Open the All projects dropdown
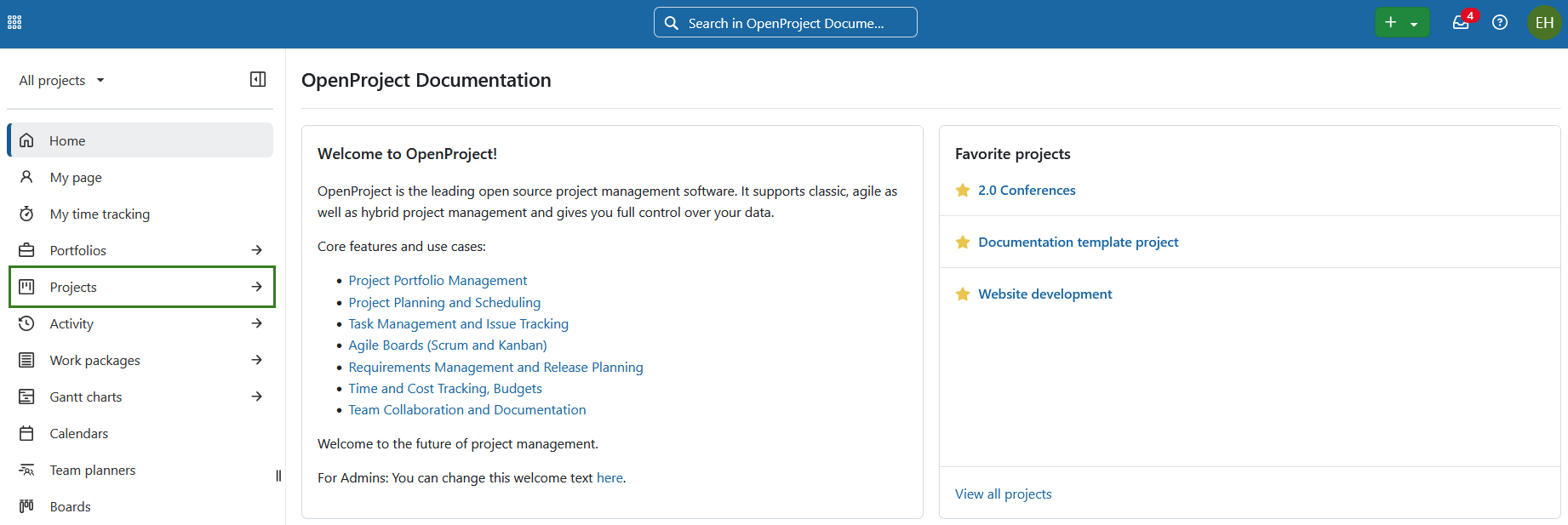The height and width of the screenshot is (525, 1568). 61,80
